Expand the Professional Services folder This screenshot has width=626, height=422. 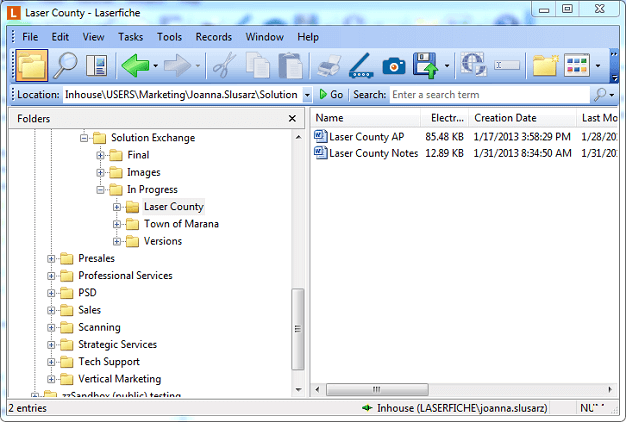[51, 276]
